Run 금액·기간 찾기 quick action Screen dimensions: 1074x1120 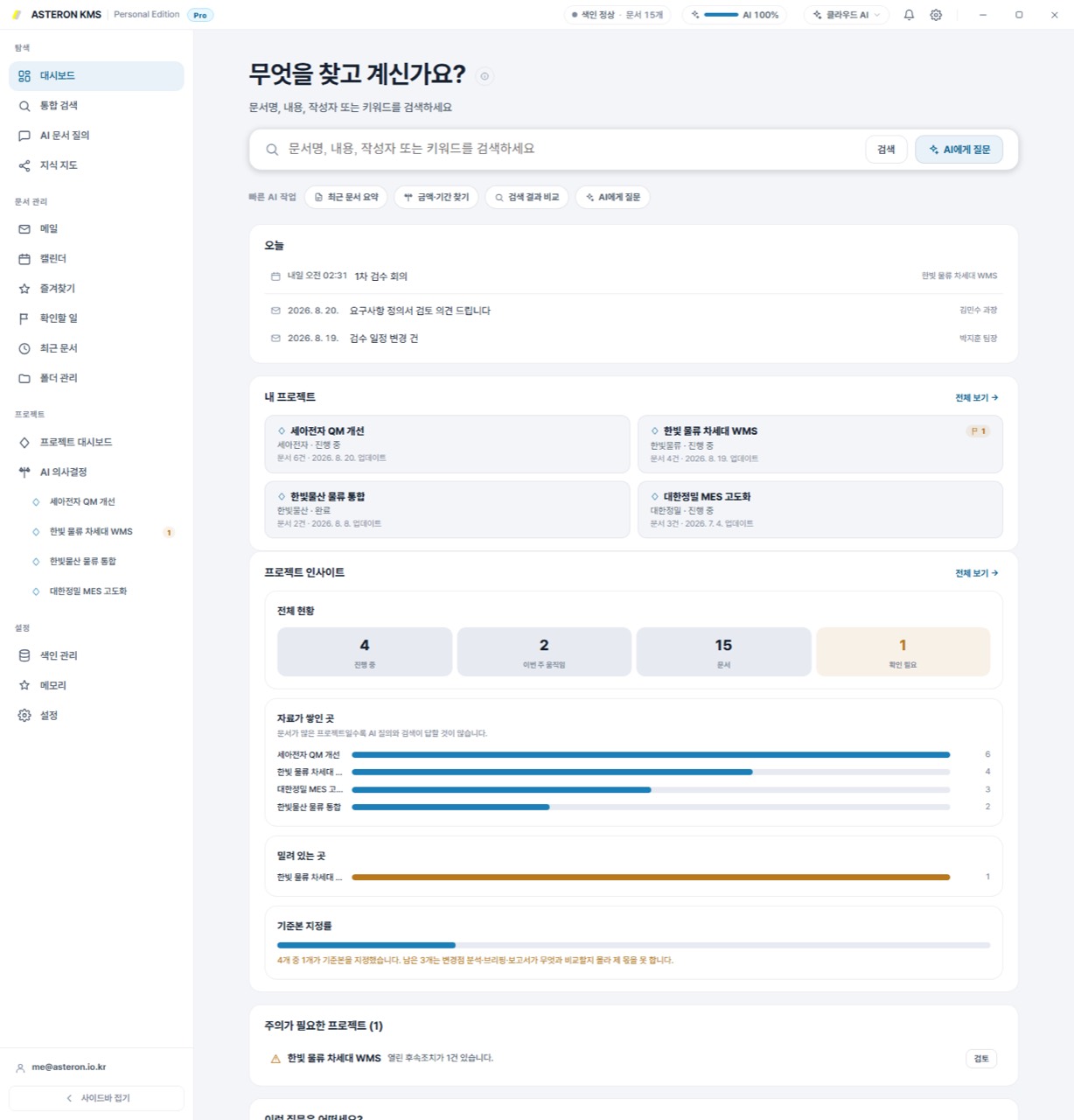pyautogui.click(x=436, y=198)
